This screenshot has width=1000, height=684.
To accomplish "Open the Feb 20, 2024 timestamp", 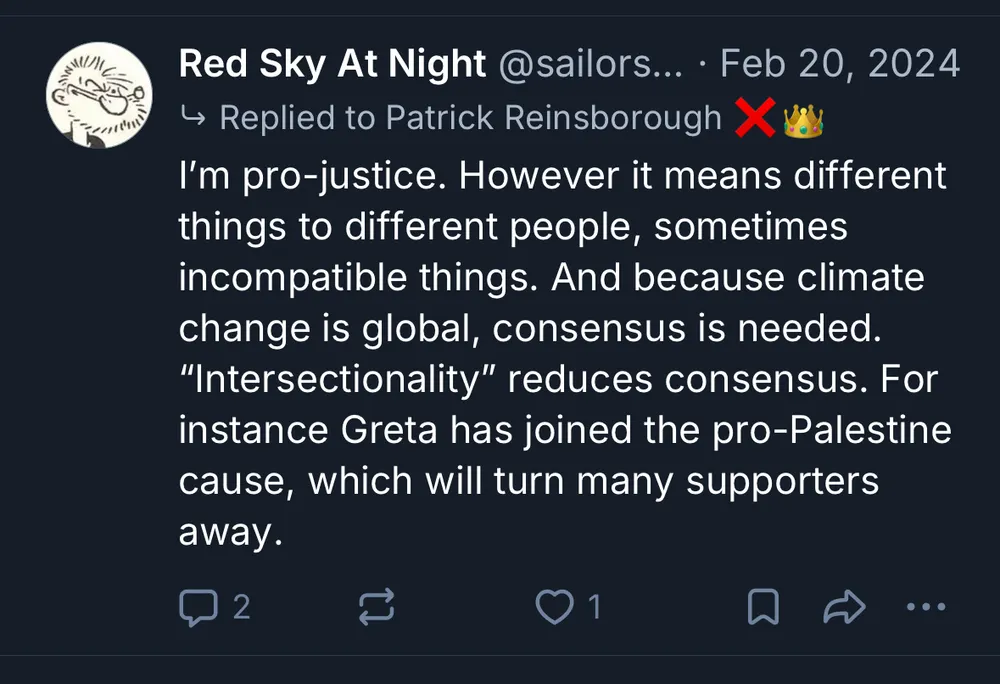I will pyautogui.click(x=840, y=65).
